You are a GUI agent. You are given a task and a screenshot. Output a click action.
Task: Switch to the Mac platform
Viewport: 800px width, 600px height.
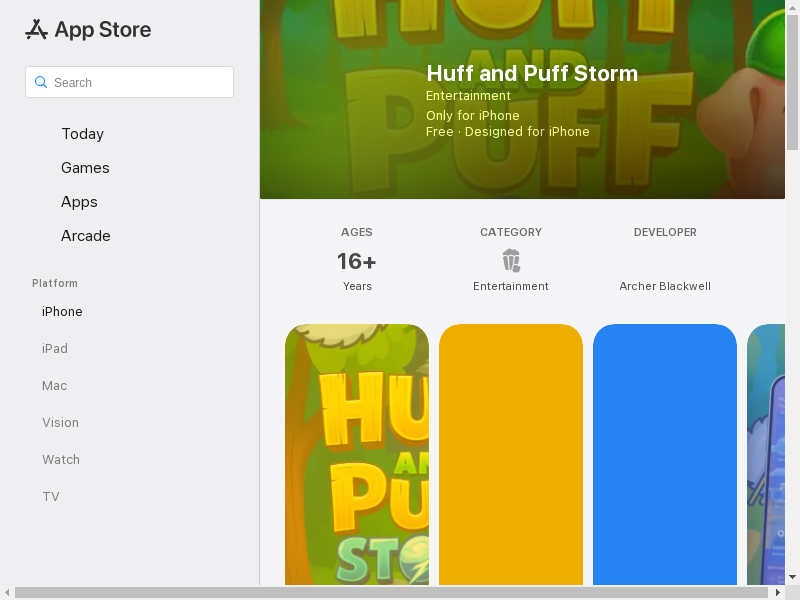pyautogui.click(x=55, y=386)
